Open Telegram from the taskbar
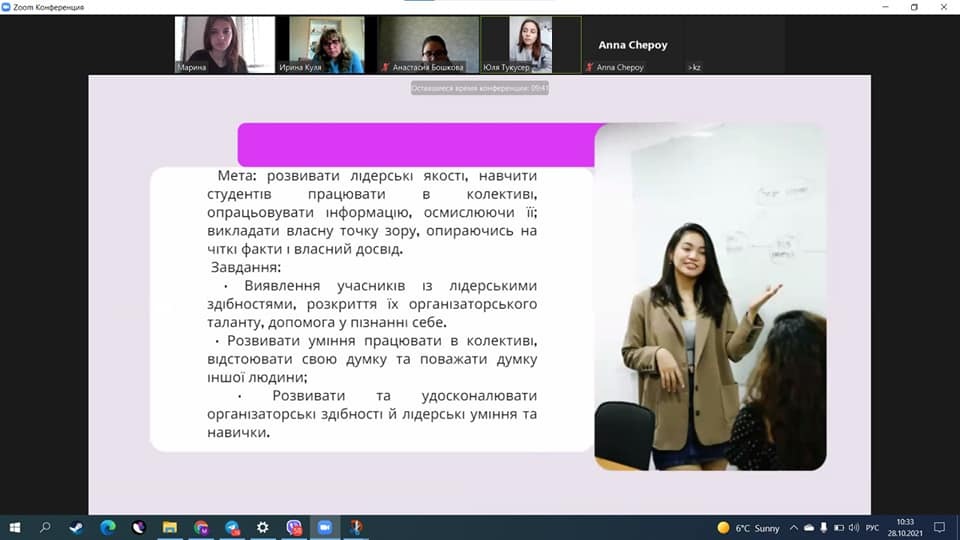The height and width of the screenshot is (540, 960). tap(232, 527)
